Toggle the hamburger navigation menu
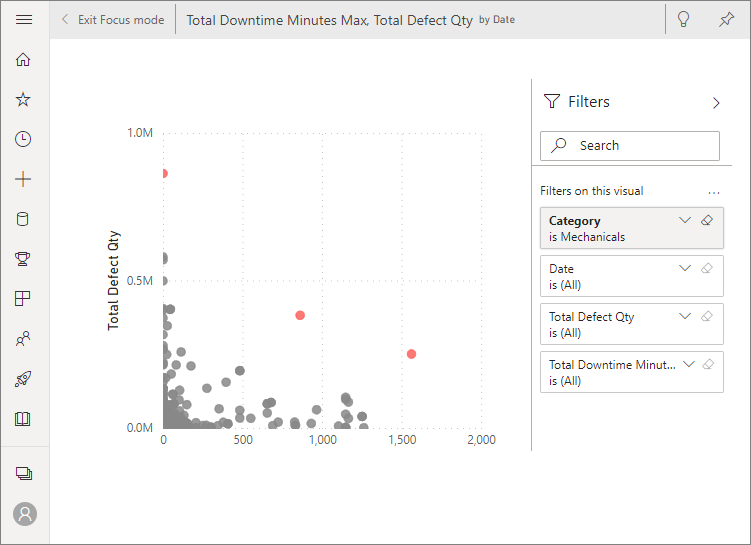Viewport: 751px width, 545px height. 24,20
